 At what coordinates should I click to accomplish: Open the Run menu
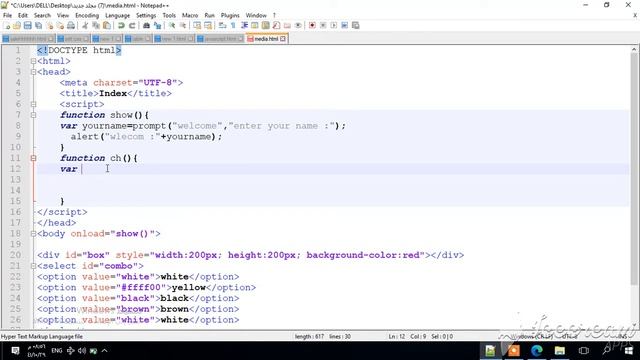[209, 16]
